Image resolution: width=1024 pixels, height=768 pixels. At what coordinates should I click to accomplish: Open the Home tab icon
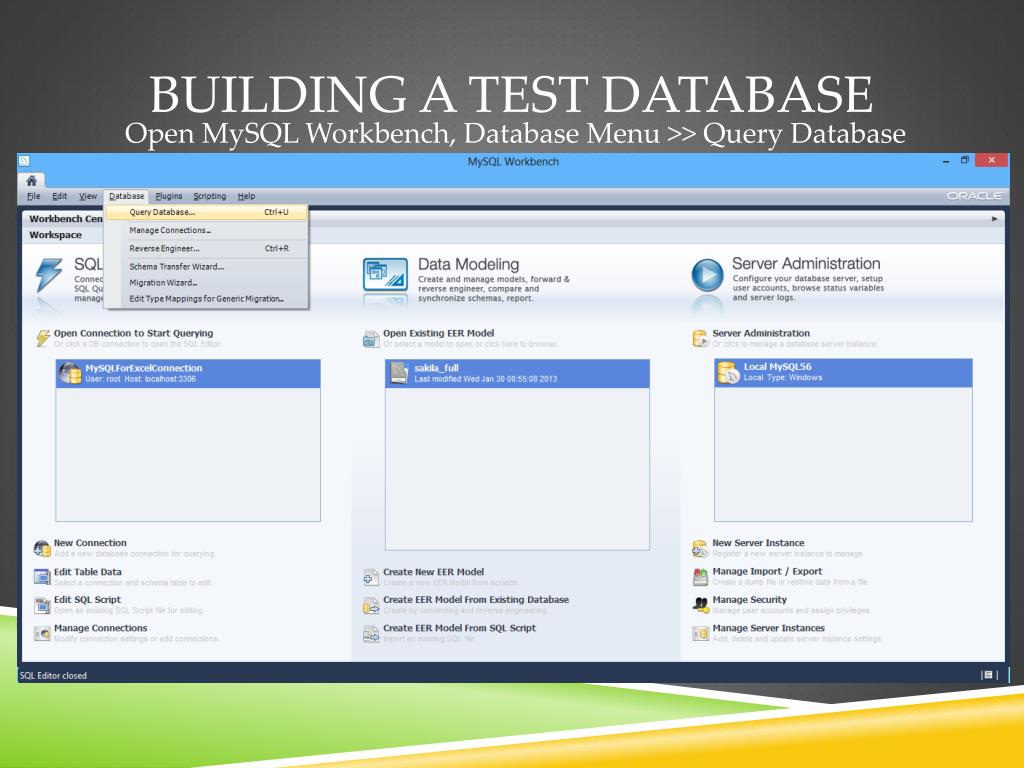coord(31,180)
